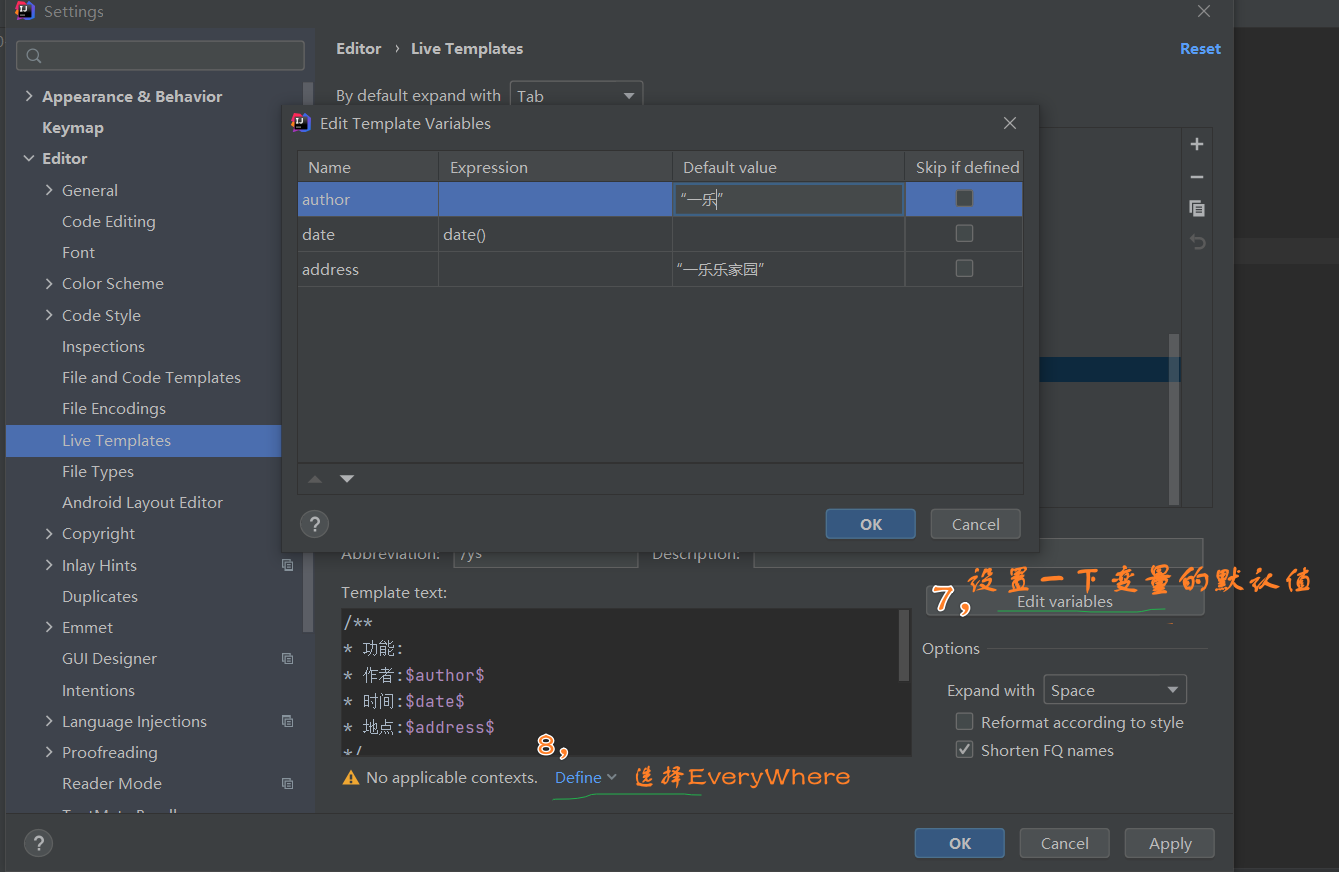
Task: Open Android Layout Editor settings
Action: click(142, 502)
